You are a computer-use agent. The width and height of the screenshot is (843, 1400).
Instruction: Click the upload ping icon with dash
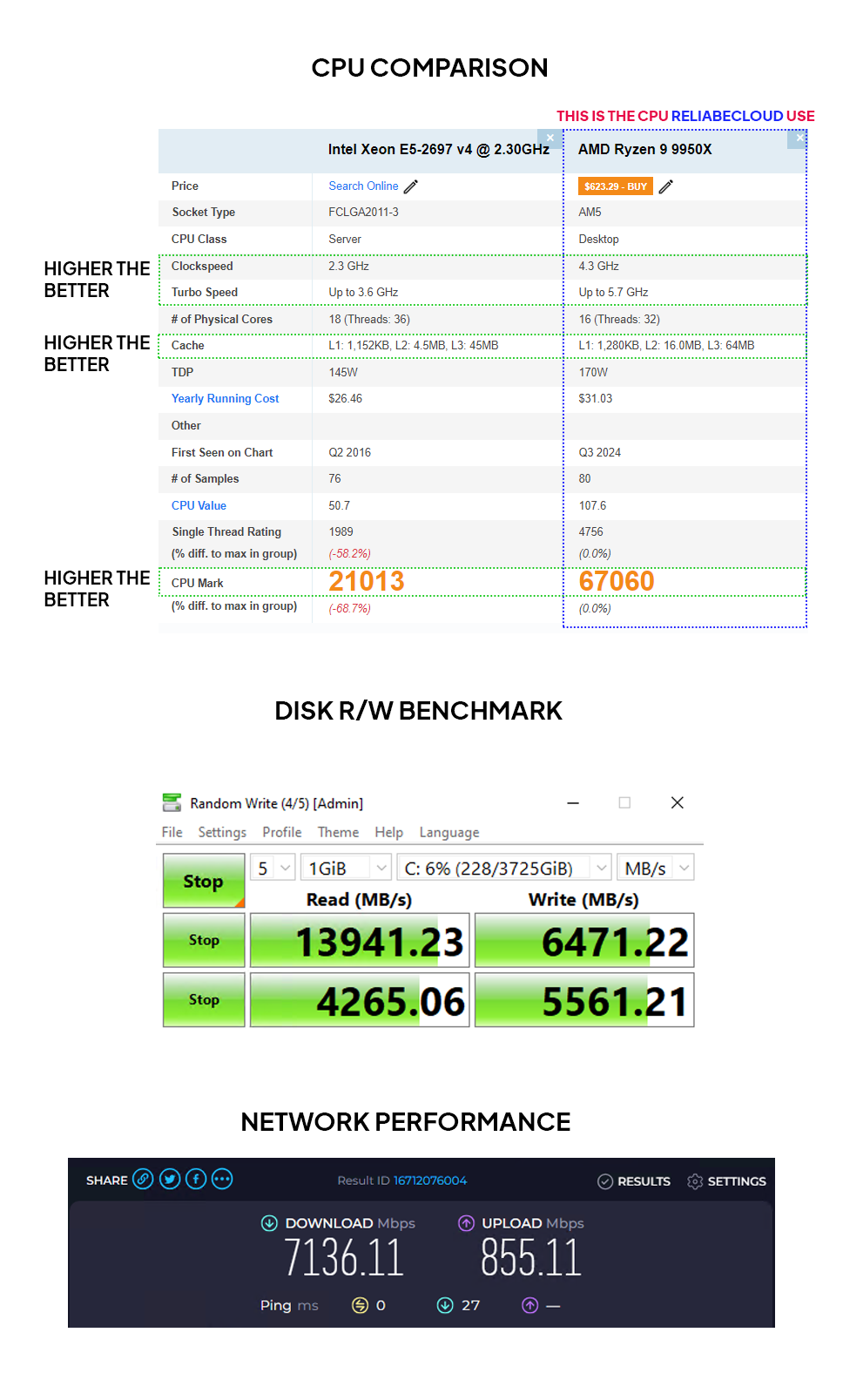(x=529, y=1305)
